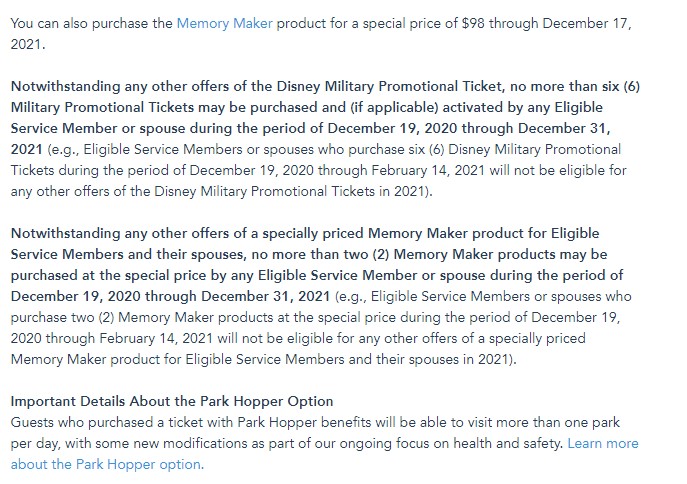Click 'You can also purchase the' opening text
This screenshot has width=687, height=484.
click(90, 24)
